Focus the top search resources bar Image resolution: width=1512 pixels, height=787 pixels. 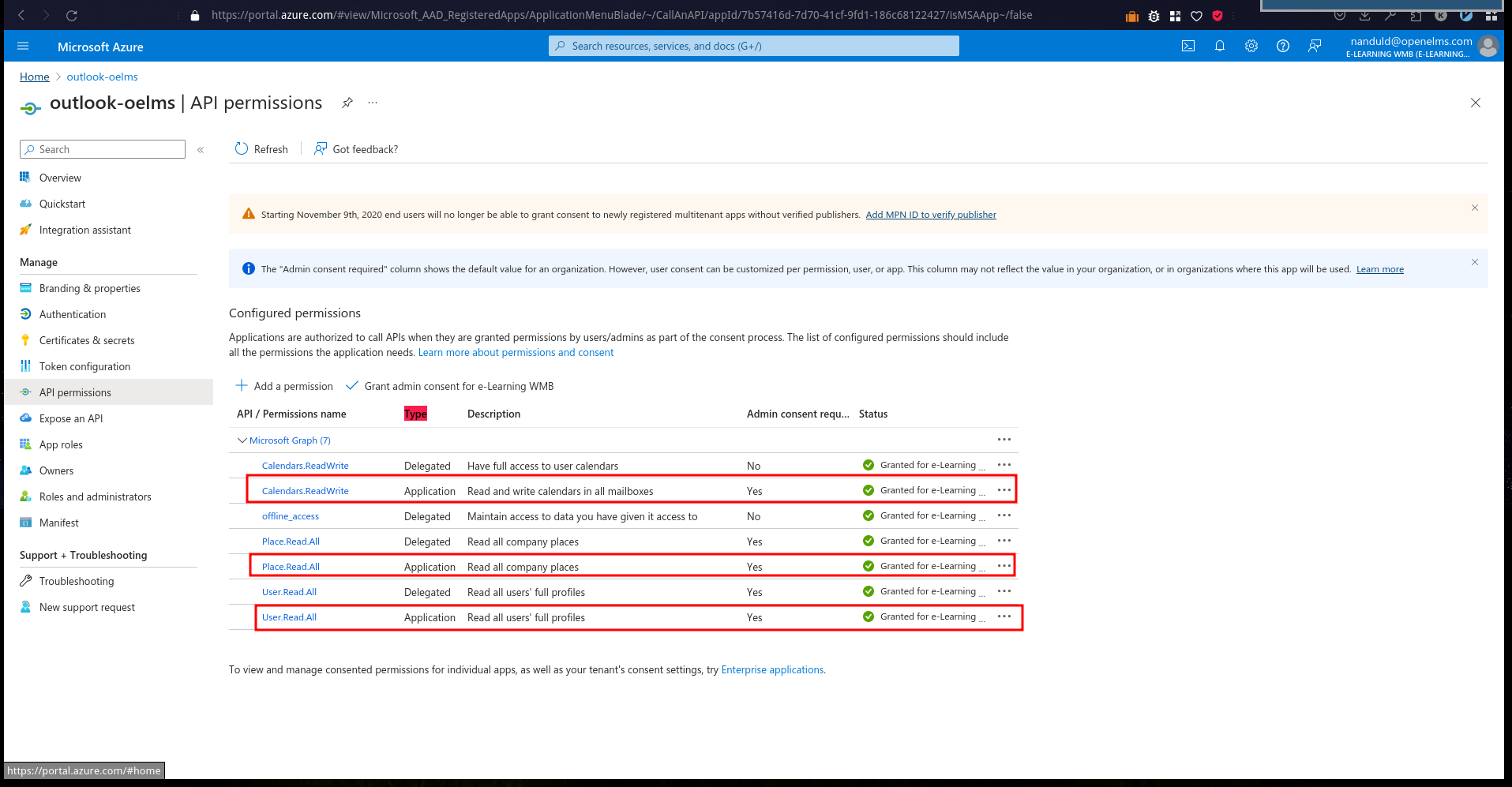pos(754,47)
